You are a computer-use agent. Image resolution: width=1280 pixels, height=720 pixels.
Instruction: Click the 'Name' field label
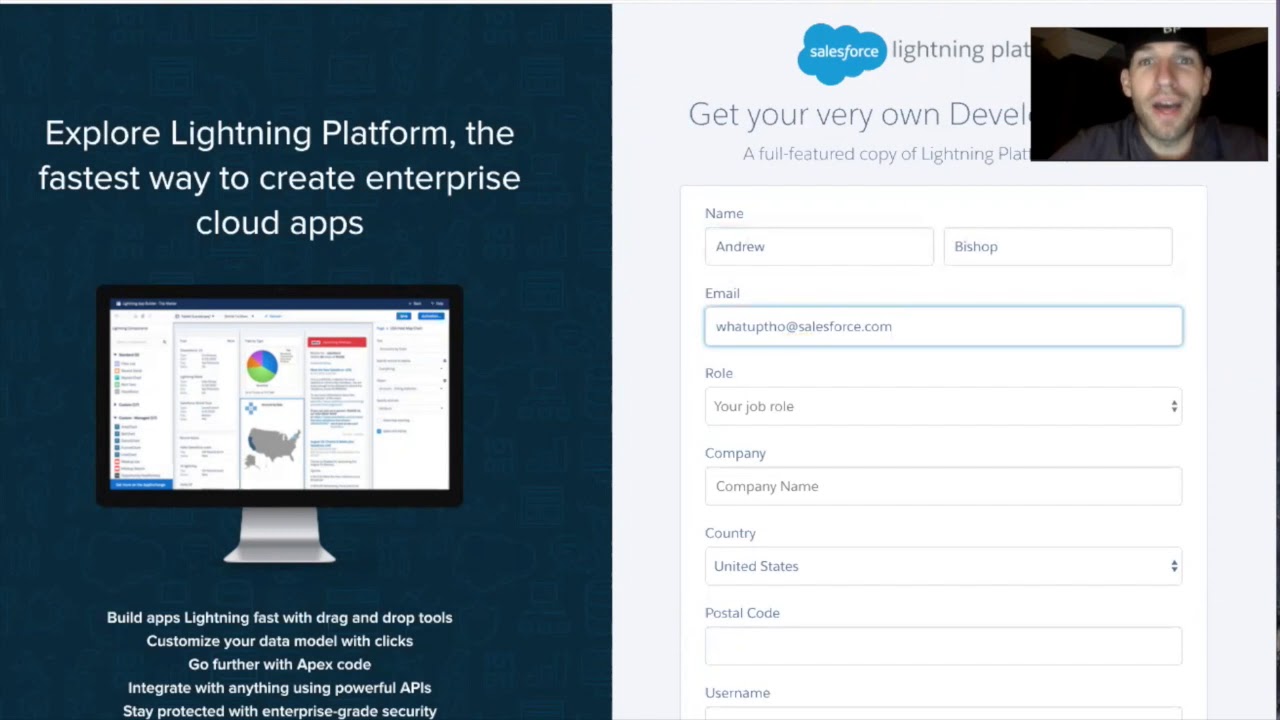pos(724,213)
